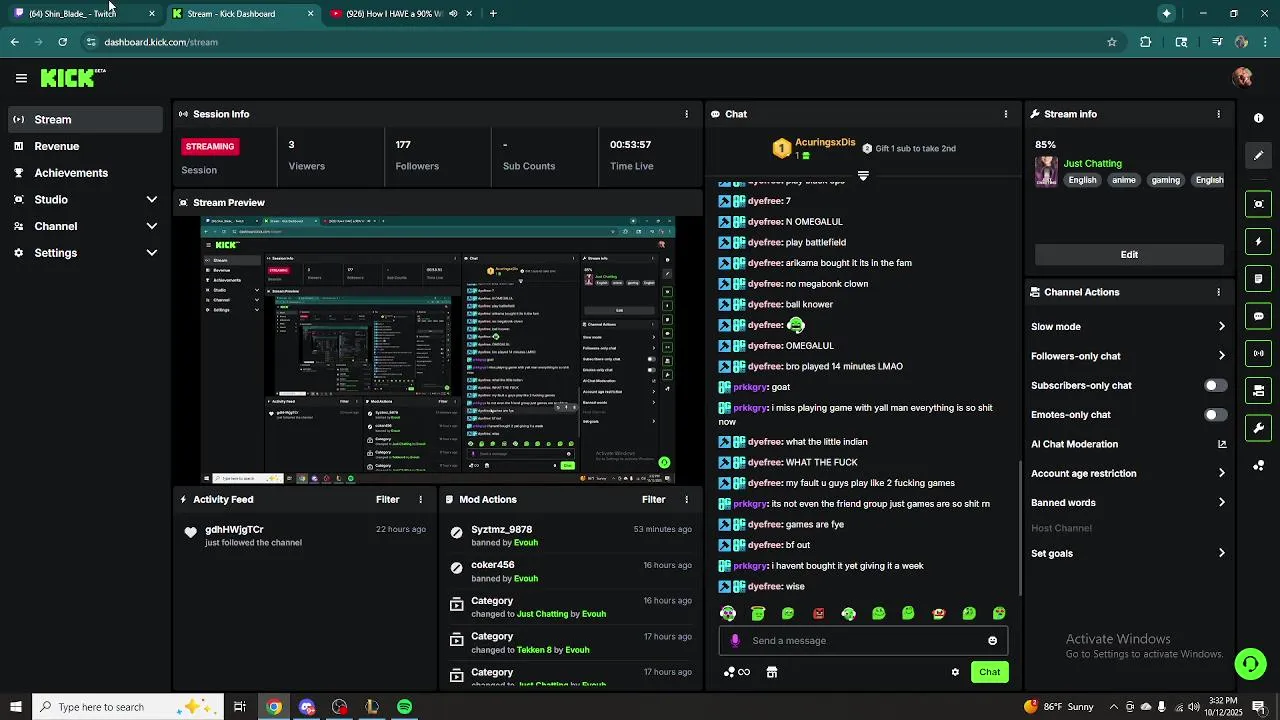The width and height of the screenshot is (1280, 720).
Task: Collapse the chat leaderboard arrow
Action: pyautogui.click(x=863, y=175)
